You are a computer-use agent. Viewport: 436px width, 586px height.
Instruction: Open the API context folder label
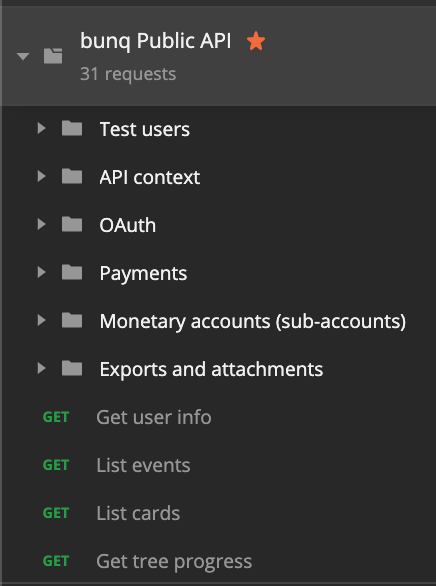point(149,177)
